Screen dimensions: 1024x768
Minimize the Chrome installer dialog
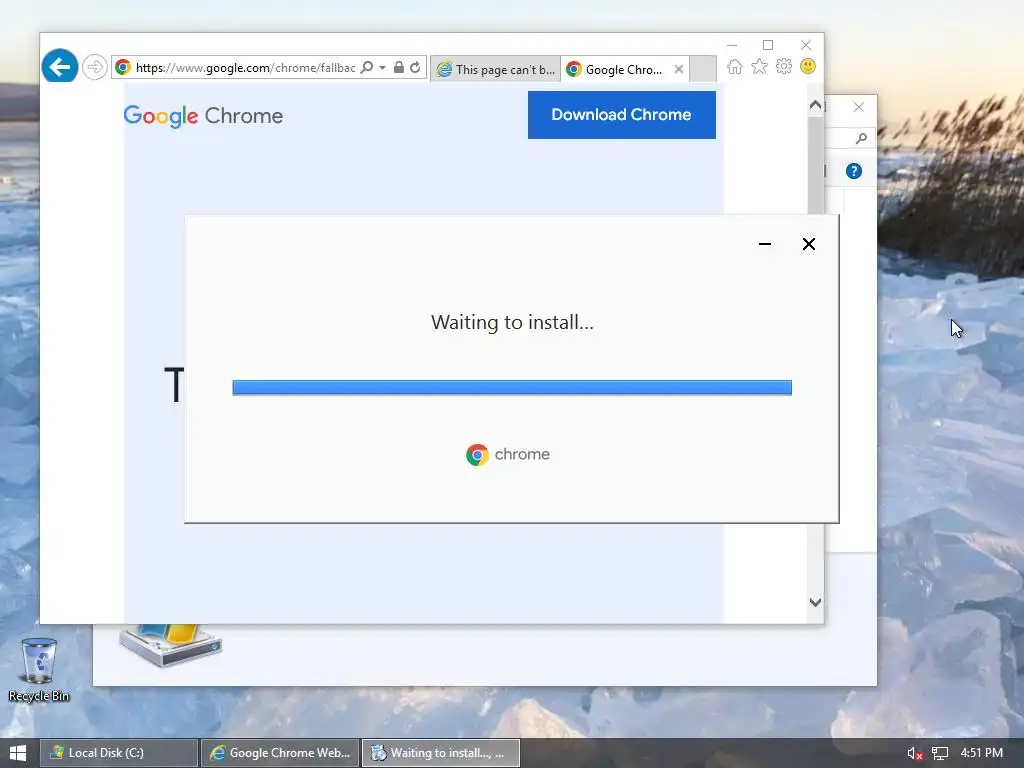coord(765,244)
